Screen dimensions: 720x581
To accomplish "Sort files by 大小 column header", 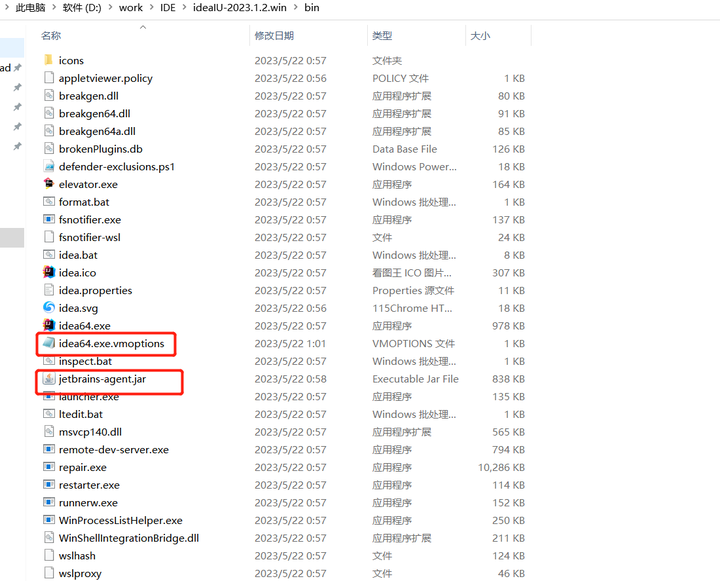I will (x=480, y=36).
